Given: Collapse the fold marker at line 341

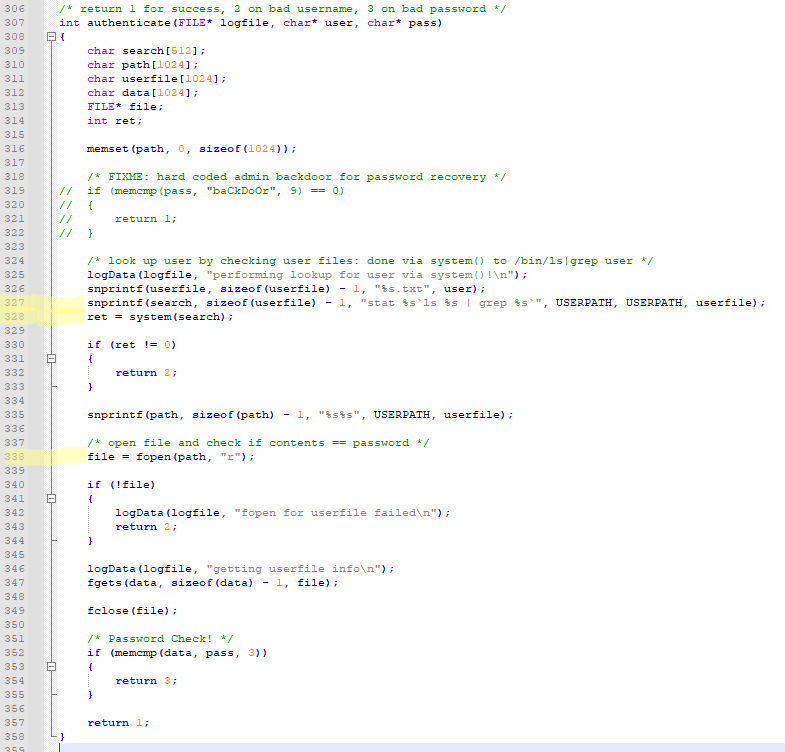Looking at the screenshot, I should 51,499.
